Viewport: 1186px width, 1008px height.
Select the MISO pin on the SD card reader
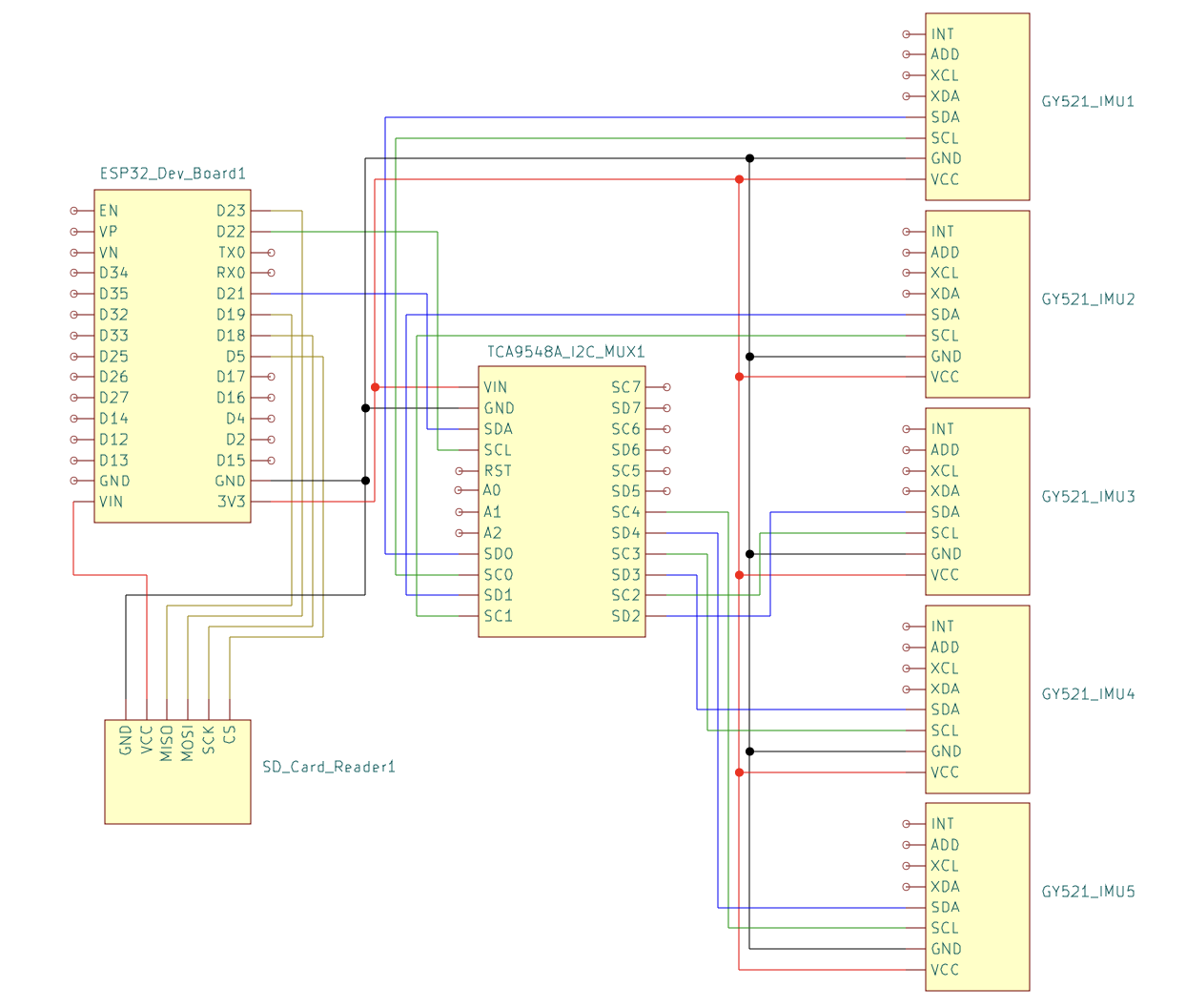(x=167, y=742)
